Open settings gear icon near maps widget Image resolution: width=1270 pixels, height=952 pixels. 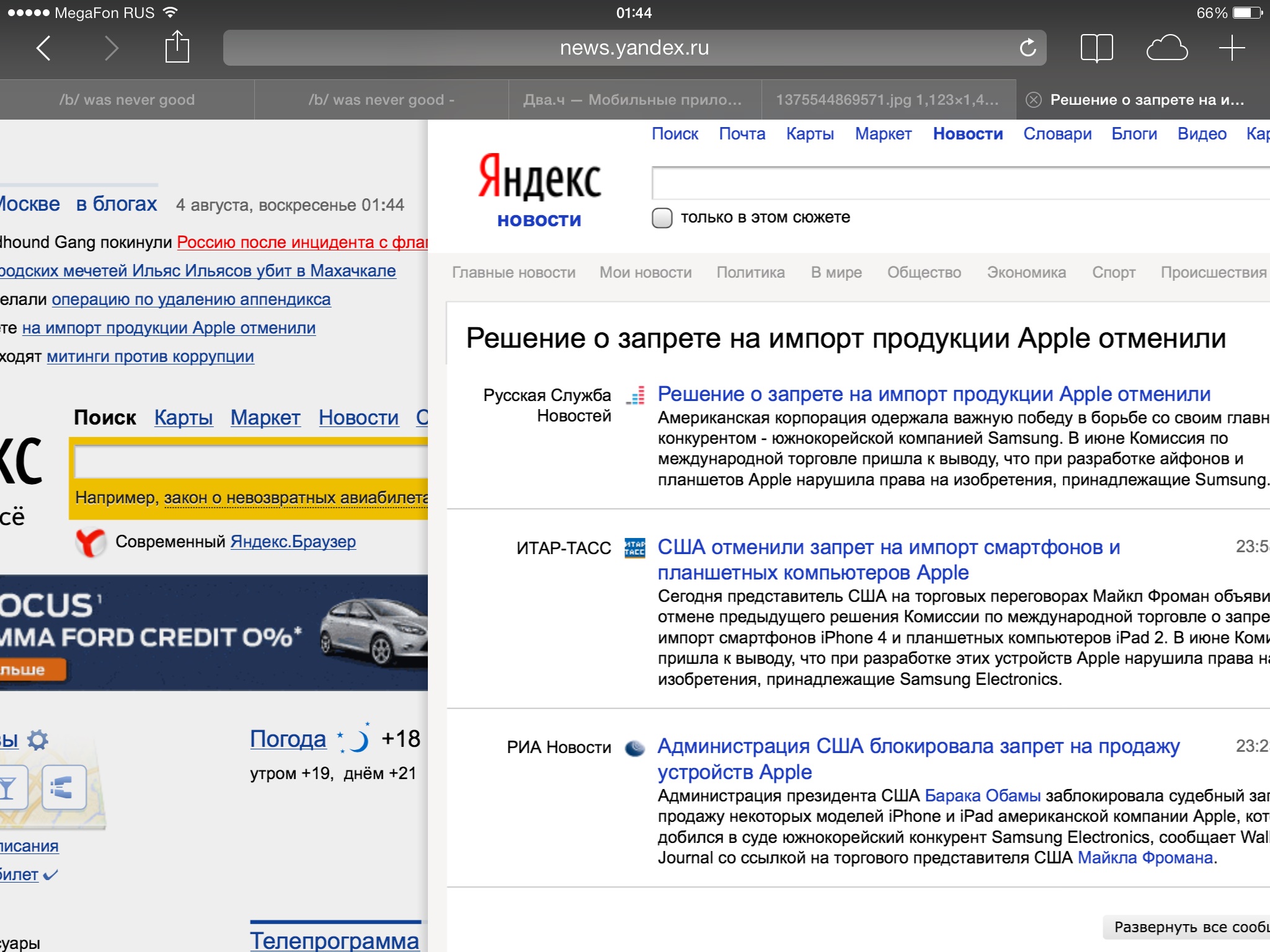pos(38,739)
